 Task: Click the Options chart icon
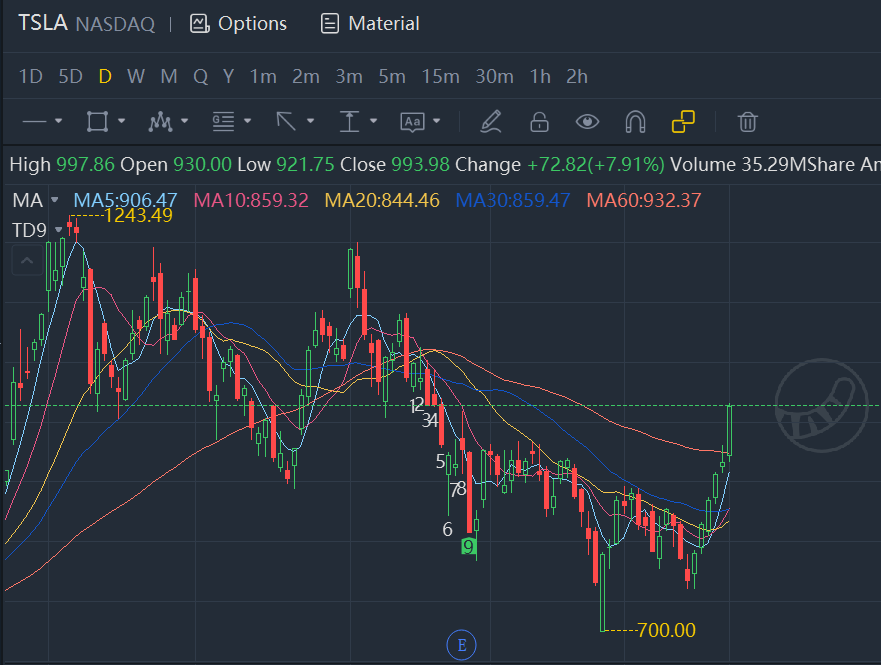tap(199, 24)
